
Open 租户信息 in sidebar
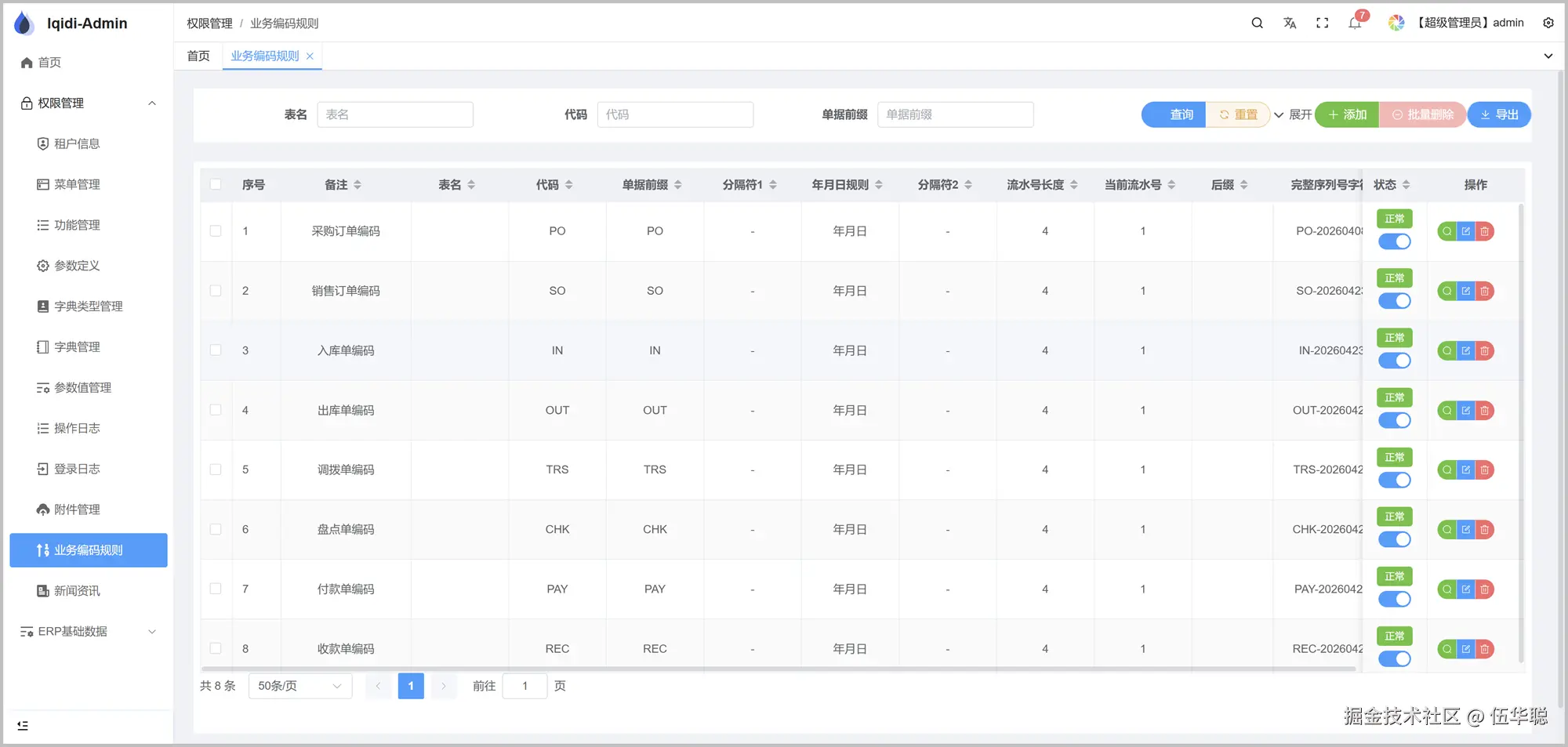89,143
